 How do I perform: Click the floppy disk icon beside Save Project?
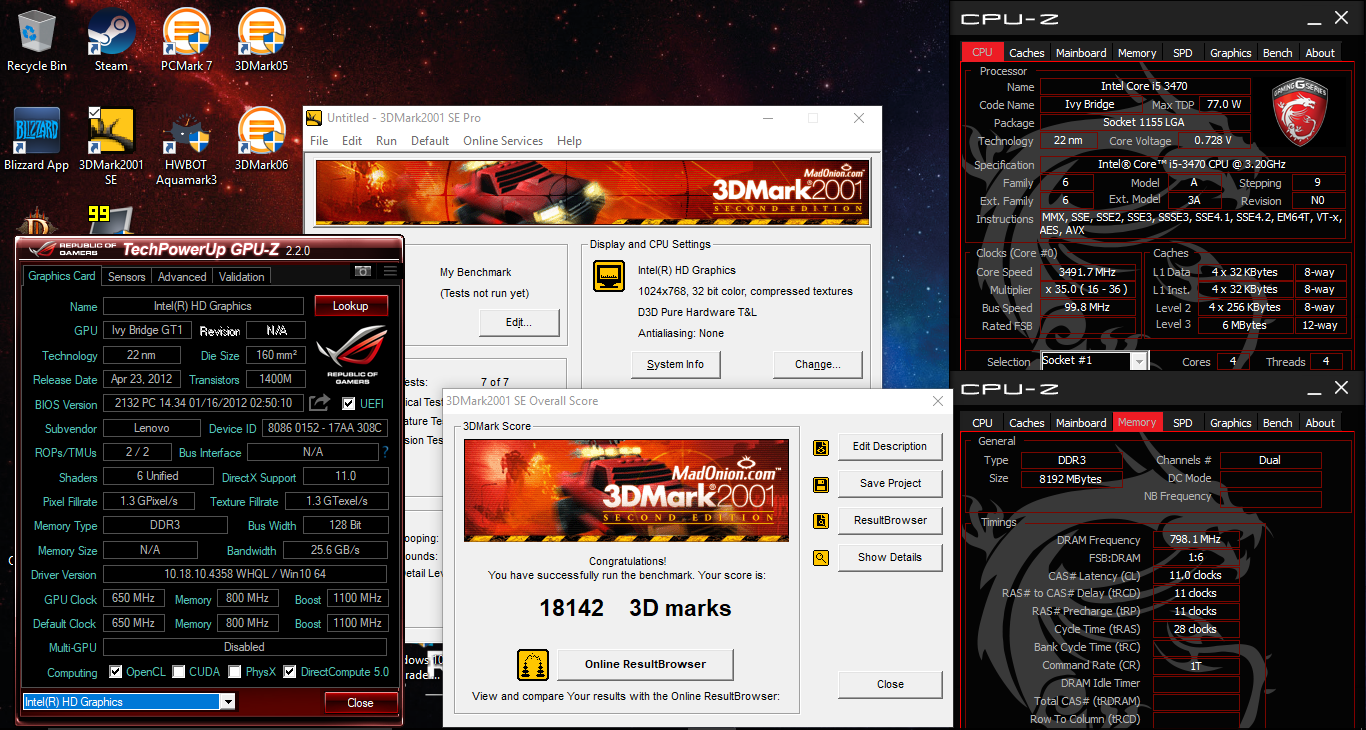point(821,484)
